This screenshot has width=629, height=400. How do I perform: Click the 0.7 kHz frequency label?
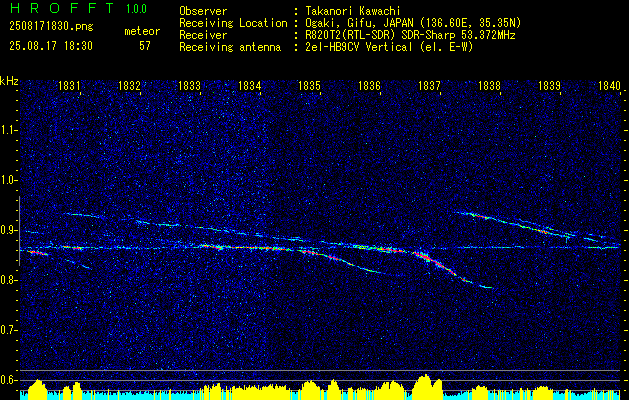[x=7, y=330]
